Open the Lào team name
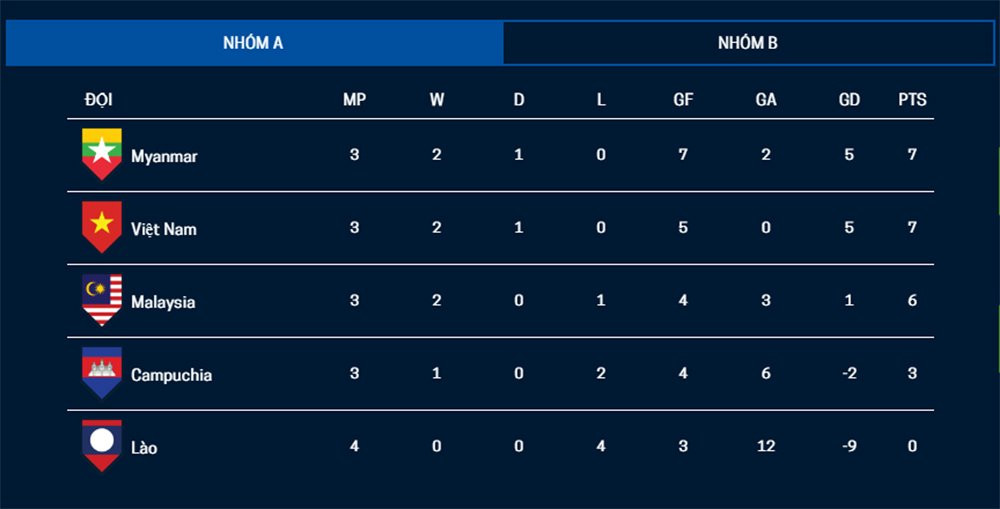This screenshot has width=1000, height=509. tap(144, 447)
